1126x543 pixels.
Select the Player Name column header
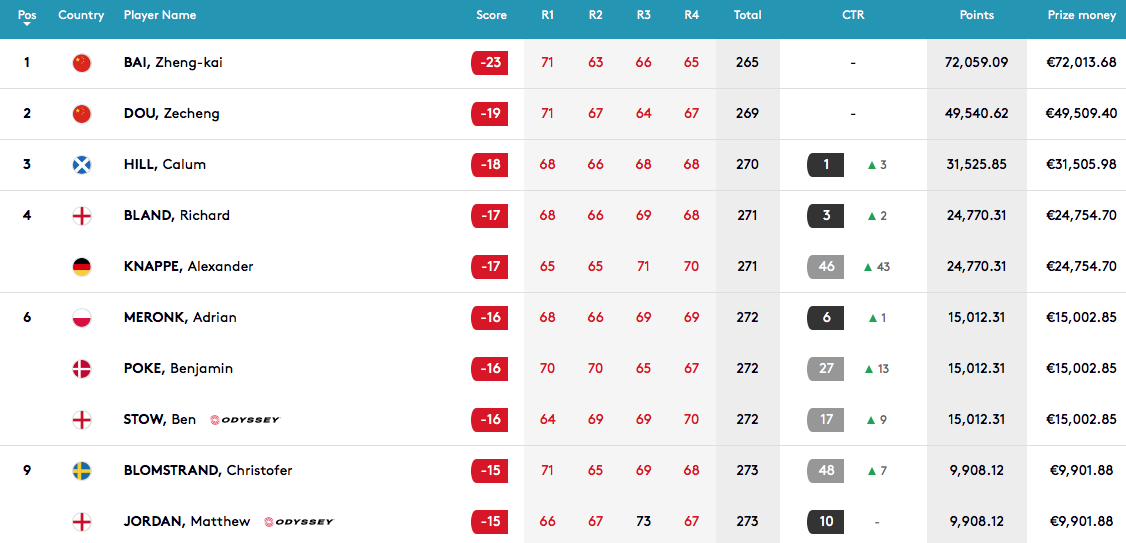[x=159, y=15]
